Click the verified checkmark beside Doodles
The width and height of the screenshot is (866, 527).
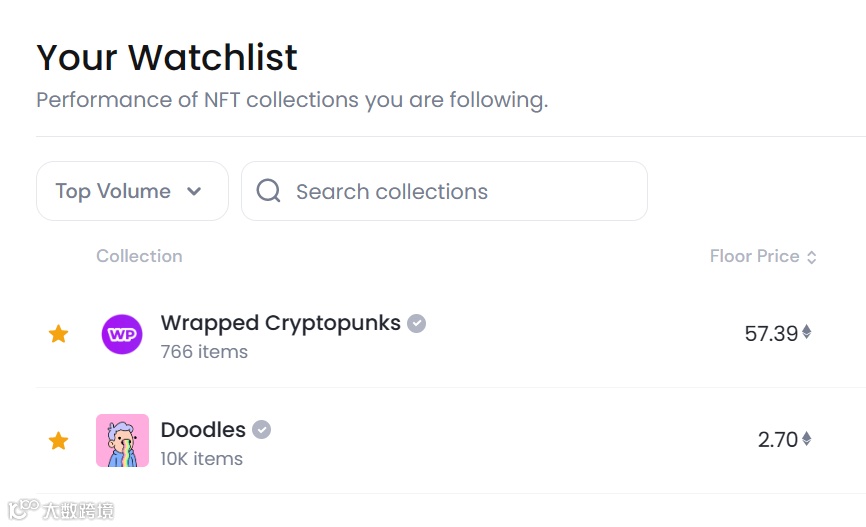pyautogui.click(x=261, y=430)
